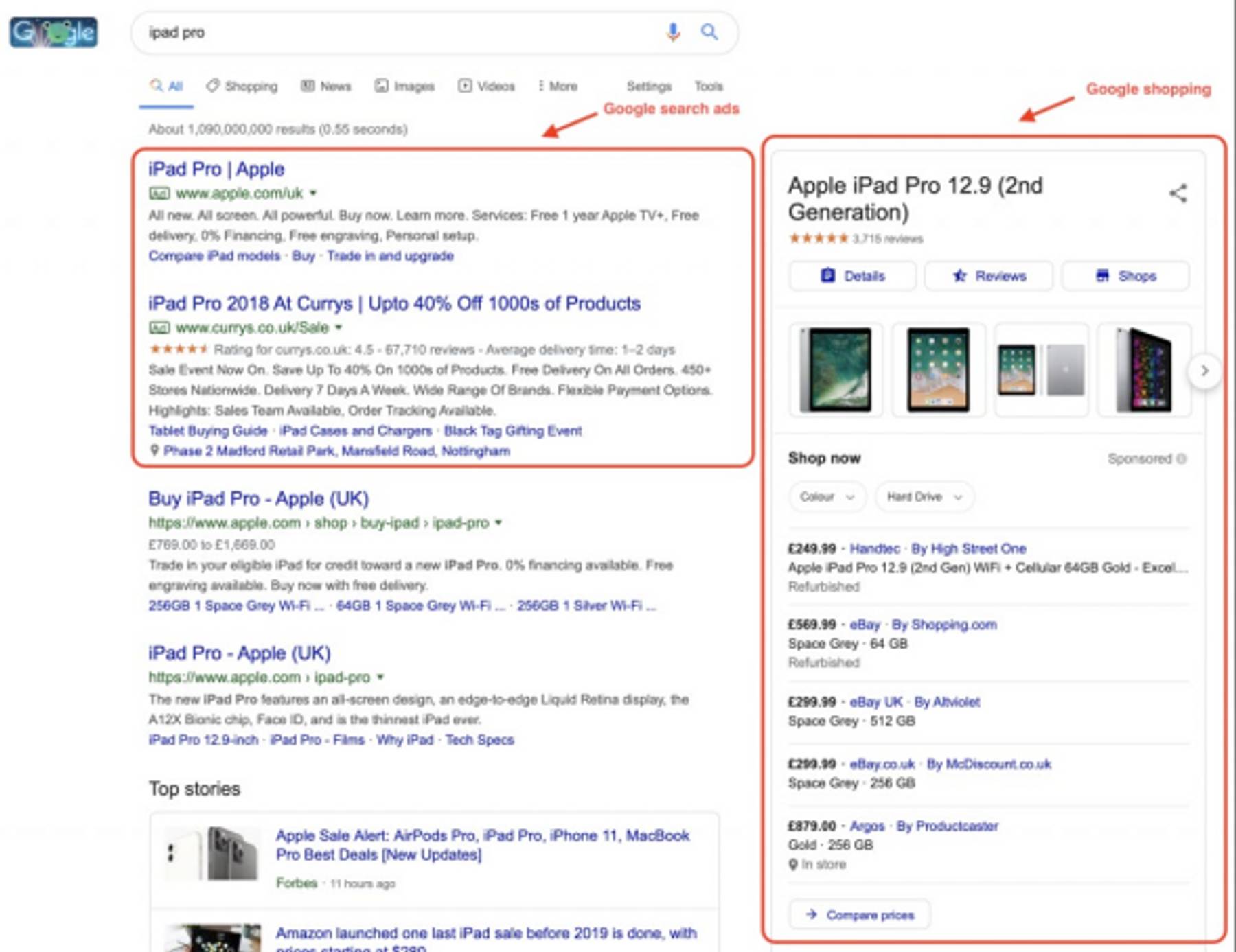Open iPad Pro - Apple (UK) result
Screen dimensions: 1236x952
click(x=240, y=653)
